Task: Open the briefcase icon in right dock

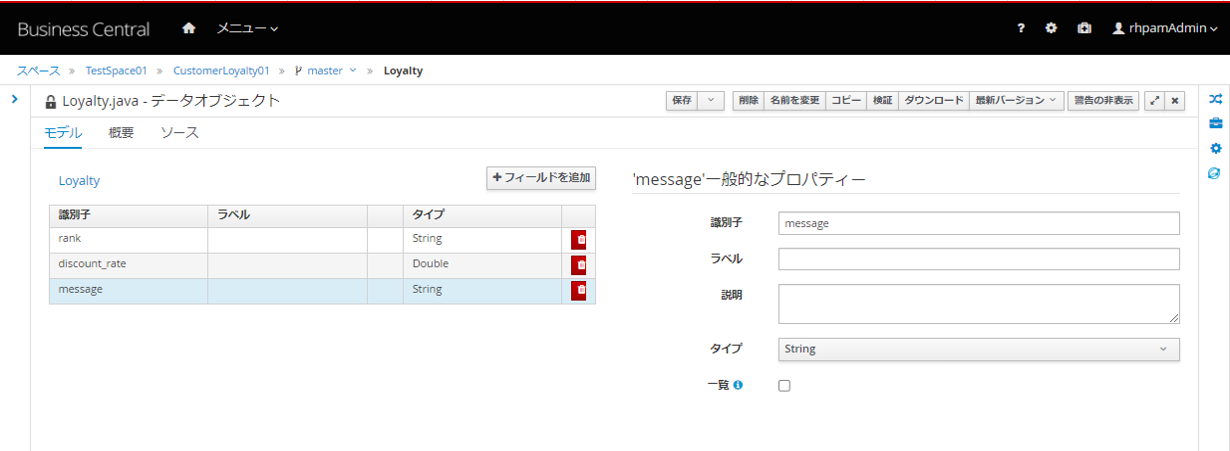Action: pos(1215,123)
